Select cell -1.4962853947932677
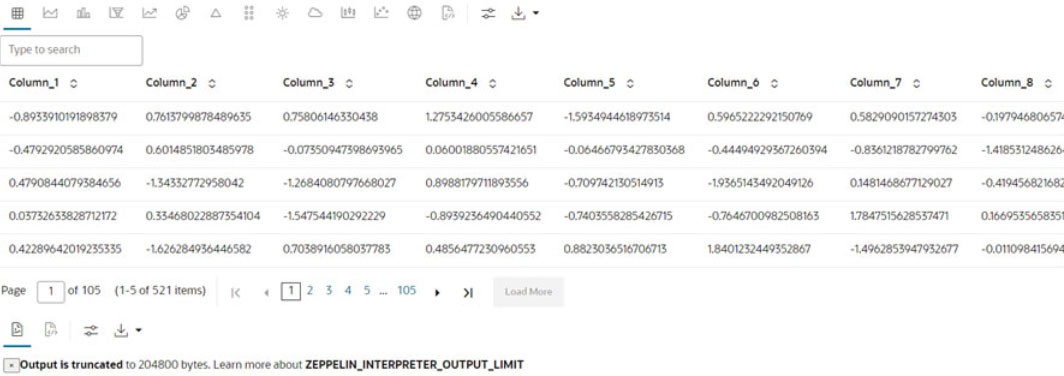 click(904, 249)
